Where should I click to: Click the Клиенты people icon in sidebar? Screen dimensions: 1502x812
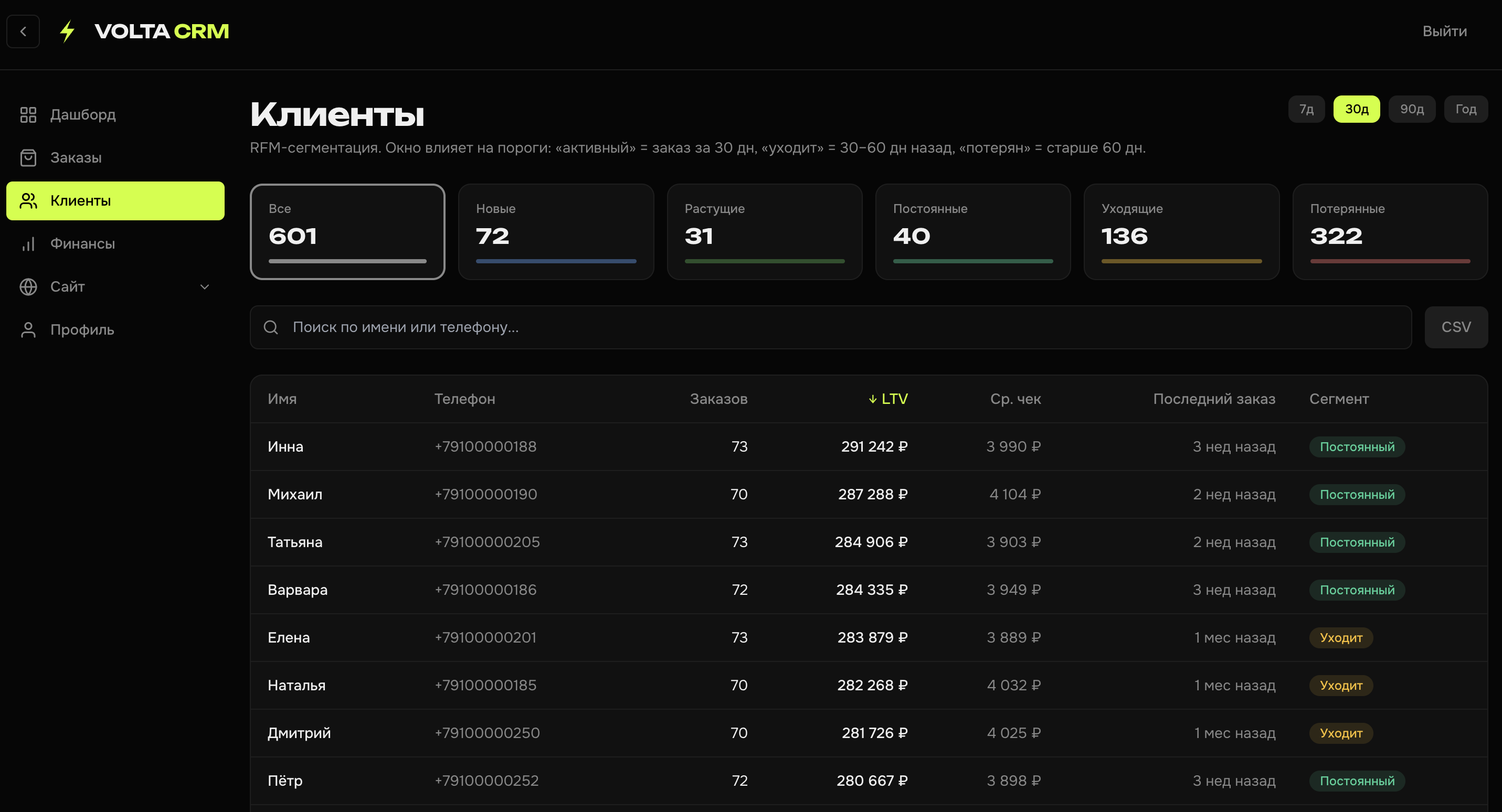pyautogui.click(x=28, y=201)
